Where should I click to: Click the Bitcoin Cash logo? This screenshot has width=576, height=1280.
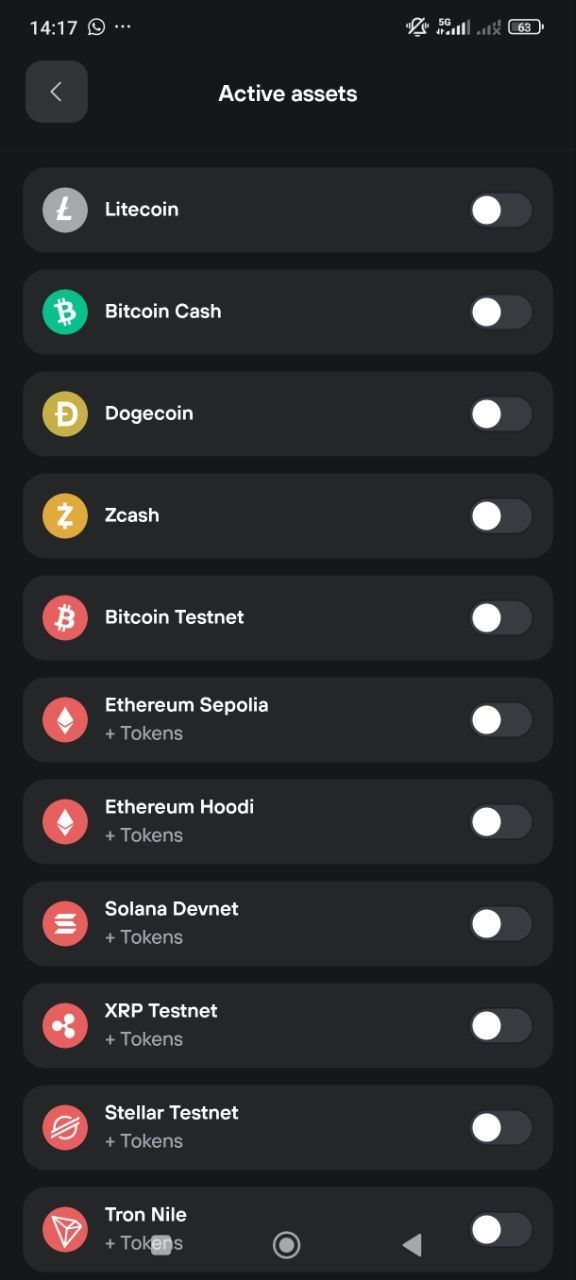[64, 311]
